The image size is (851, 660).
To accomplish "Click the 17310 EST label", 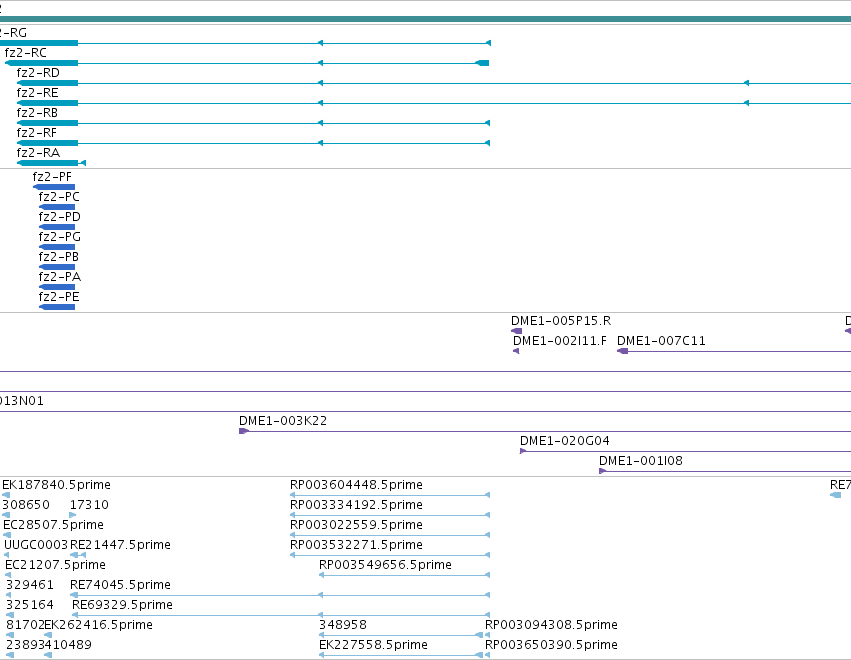I will (x=90, y=505).
